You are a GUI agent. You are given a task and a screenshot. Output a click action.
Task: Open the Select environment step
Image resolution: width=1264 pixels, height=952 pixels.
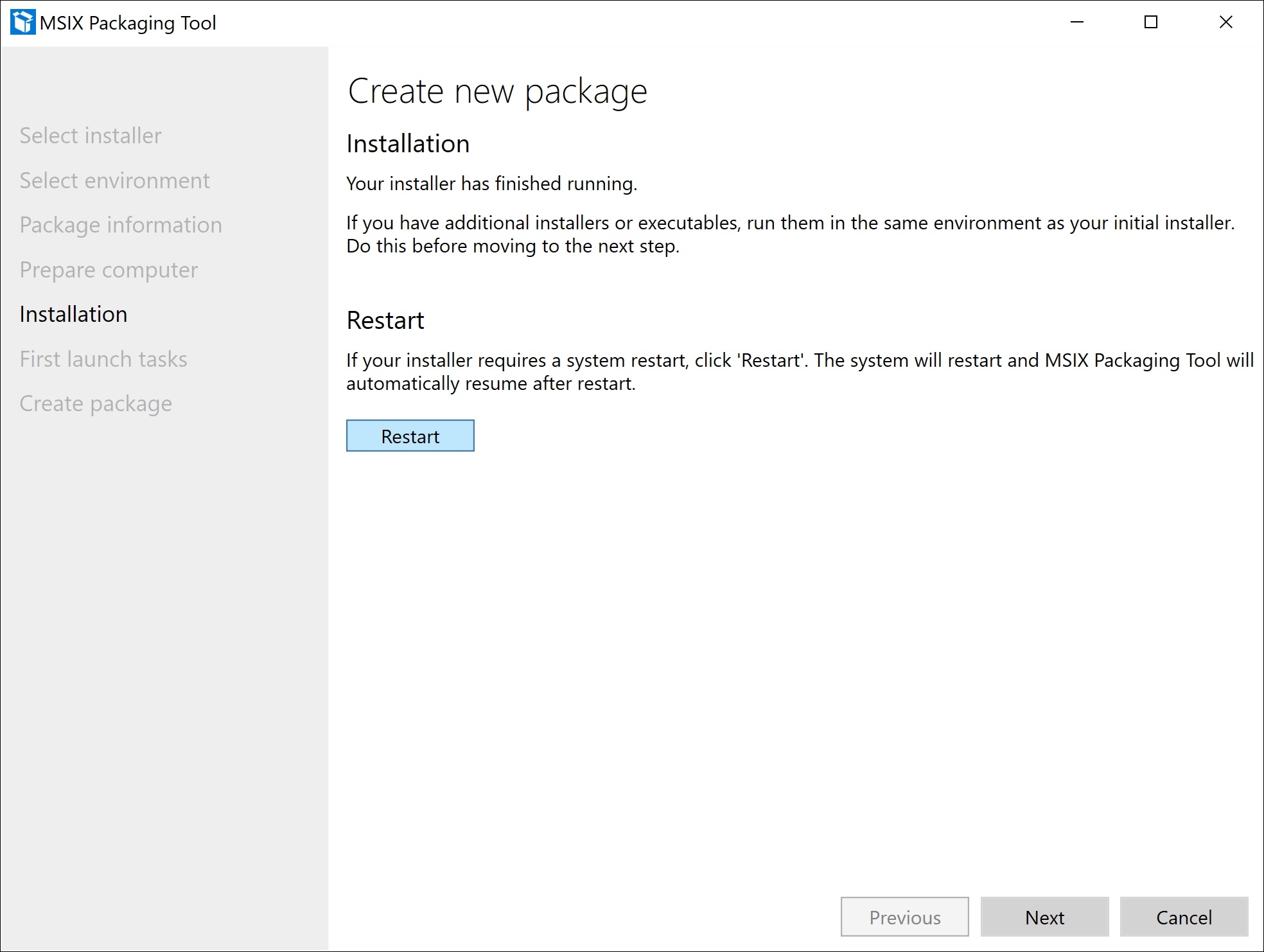[114, 181]
